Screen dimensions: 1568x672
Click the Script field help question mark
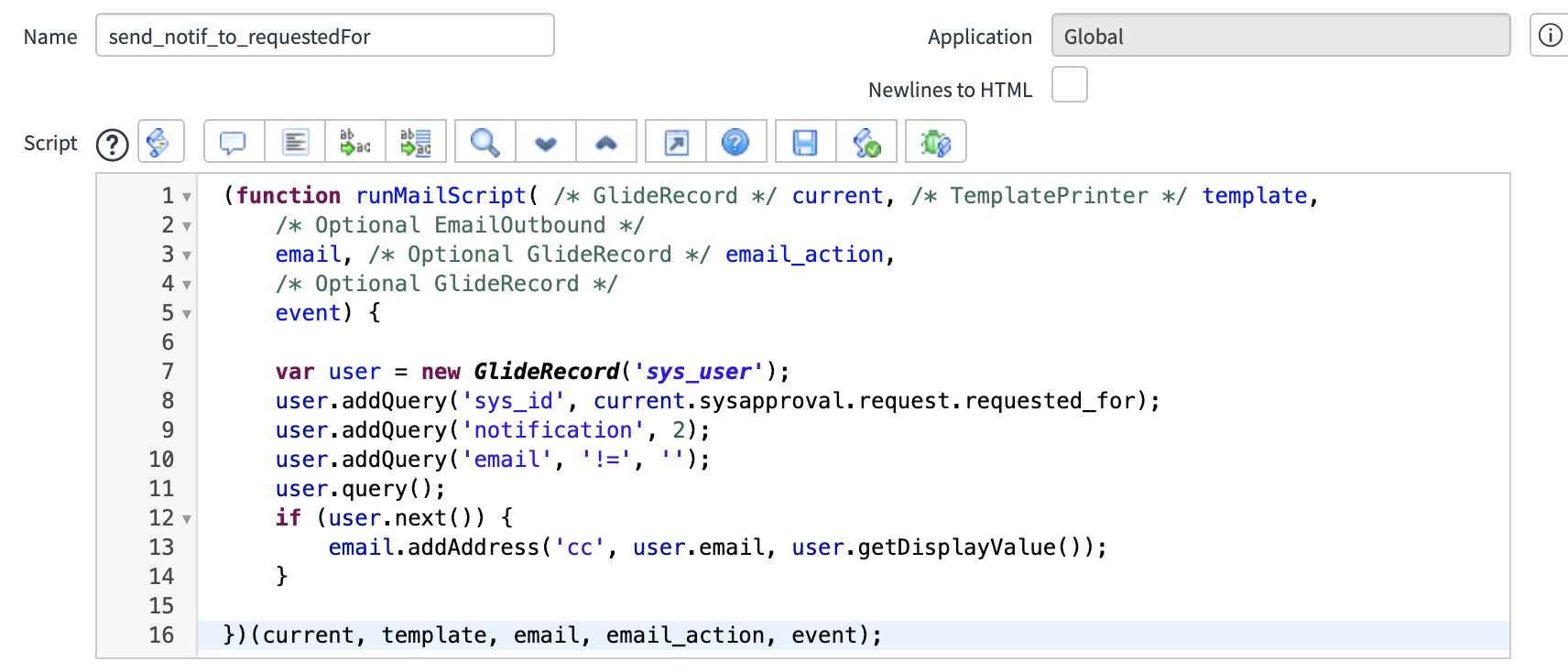point(113,144)
